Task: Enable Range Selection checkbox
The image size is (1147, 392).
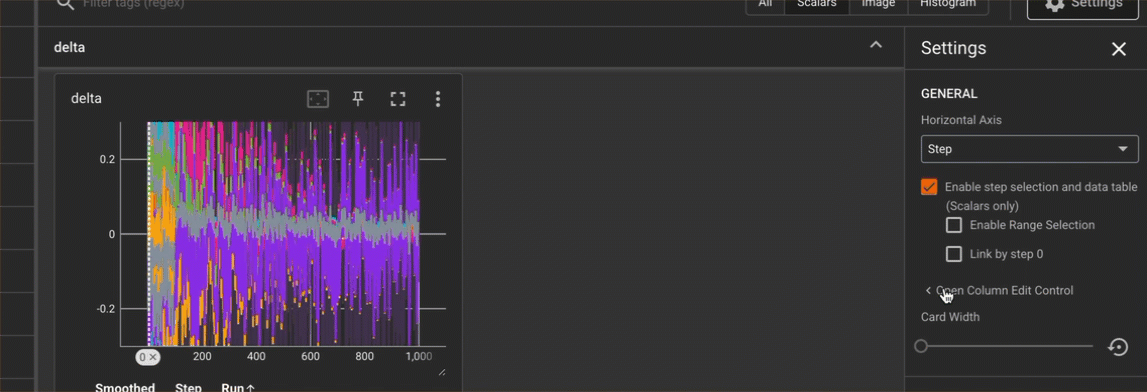Action: 954,225
